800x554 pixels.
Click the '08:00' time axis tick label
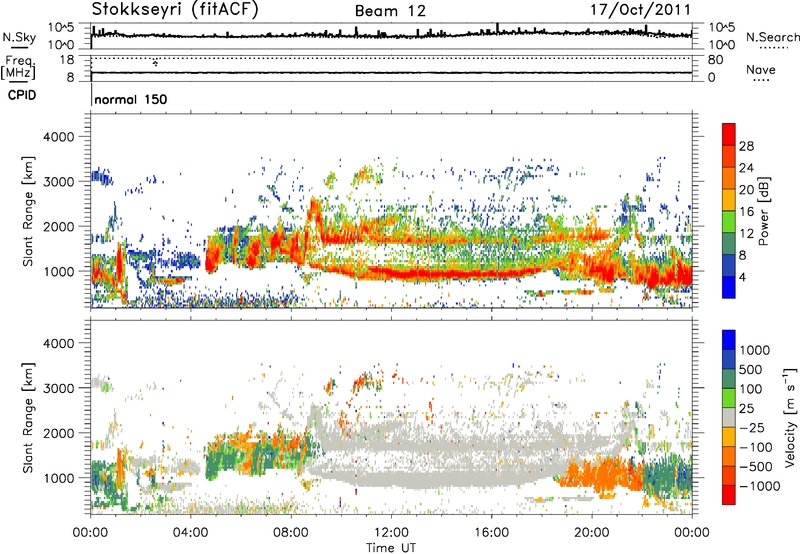(x=291, y=533)
